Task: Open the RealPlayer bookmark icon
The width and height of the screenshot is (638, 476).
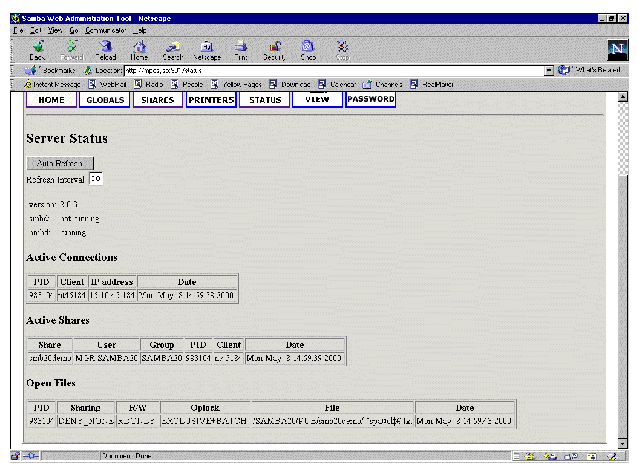Action: pyautogui.click(x=414, y=84)
